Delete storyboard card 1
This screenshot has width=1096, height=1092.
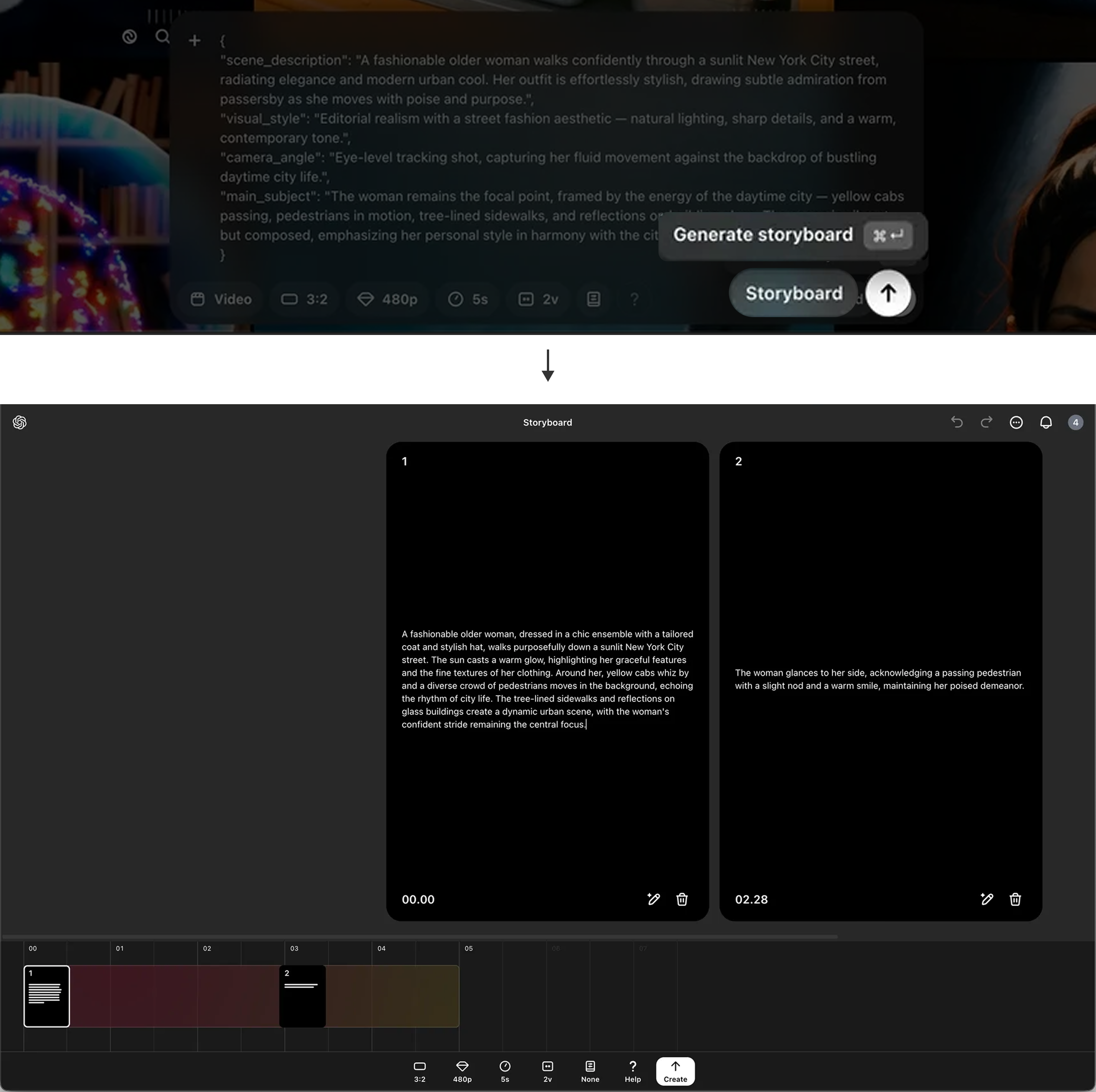[682, 899]
